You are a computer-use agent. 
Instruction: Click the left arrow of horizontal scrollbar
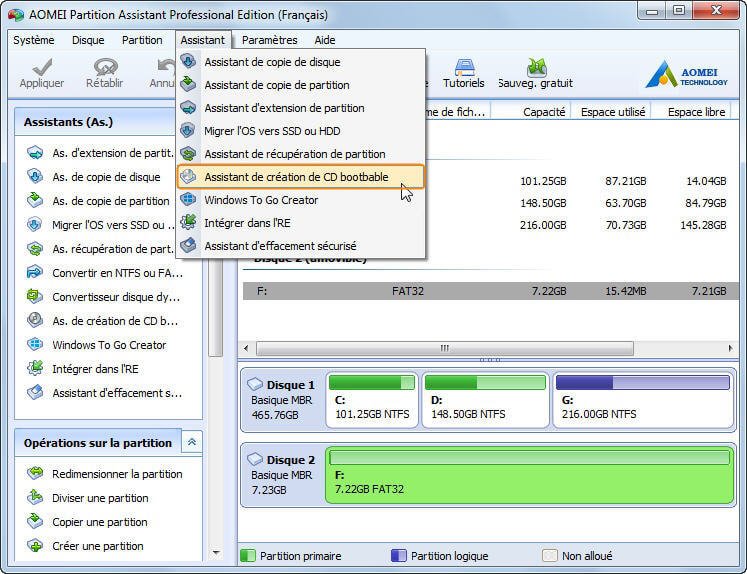click(246, 348)
